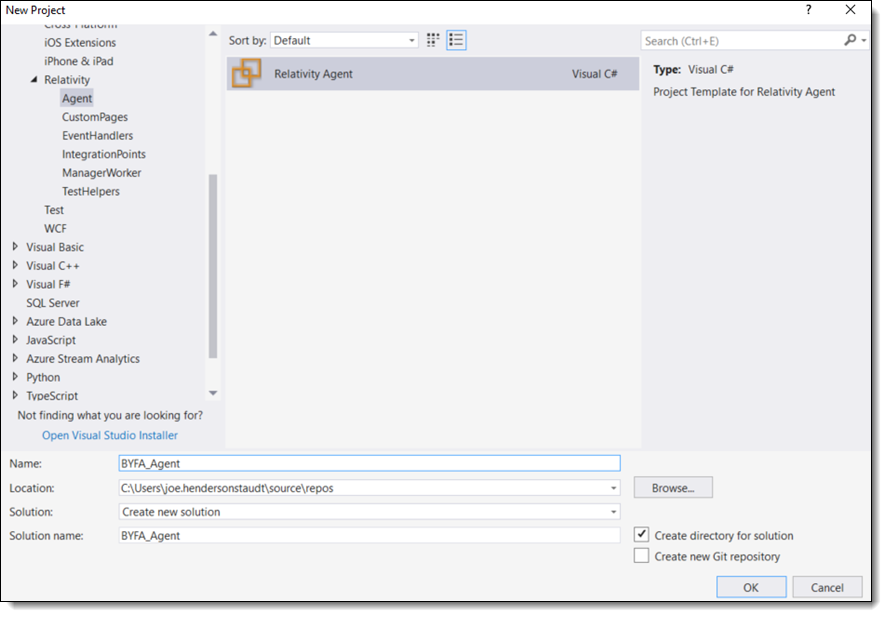Switch to medium icons list view
The height and width of the screenshot is (617, 887).
[456, 40]
